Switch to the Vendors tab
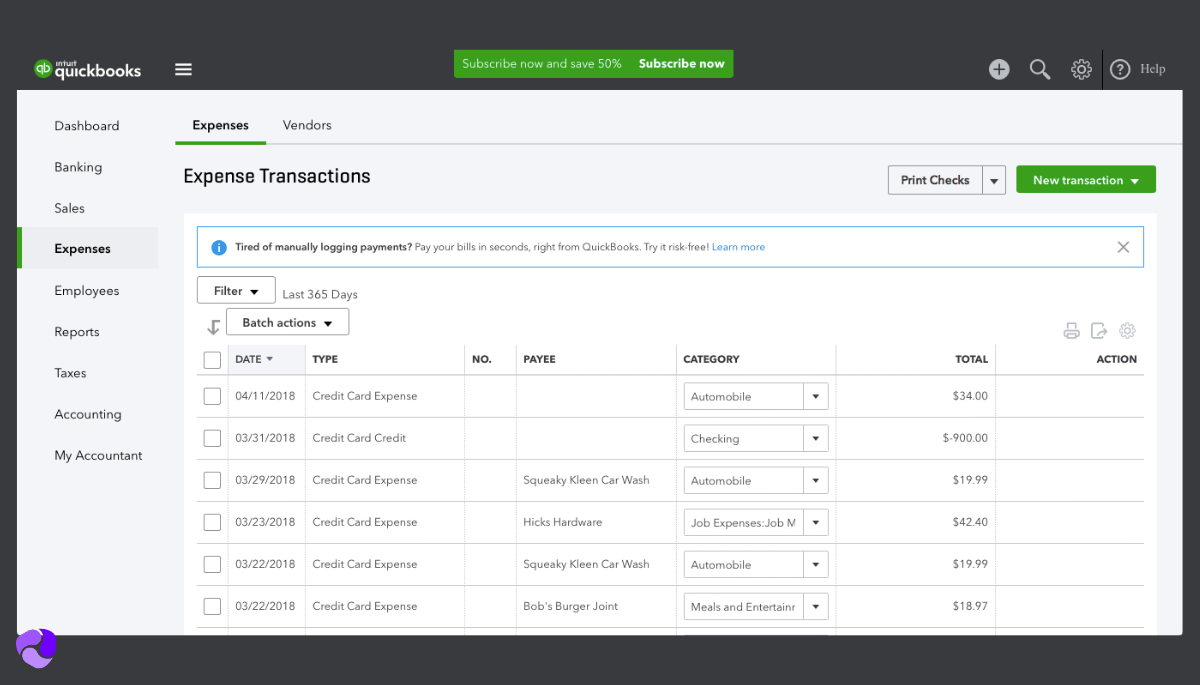Screen dimensions: 1200x685 tap(307, 125)
